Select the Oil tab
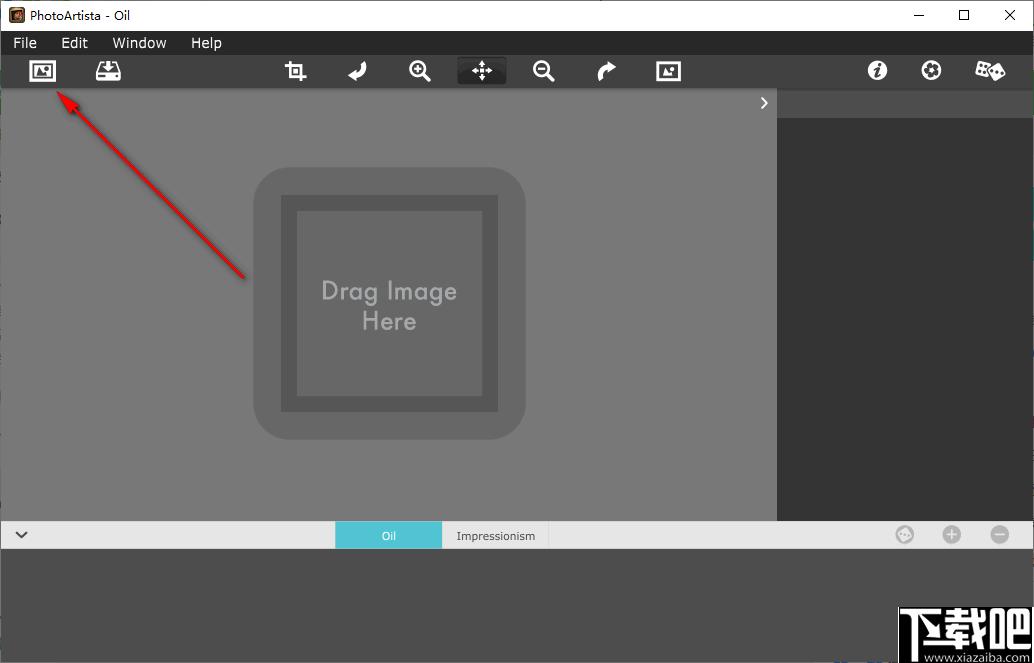 point(389,536)
